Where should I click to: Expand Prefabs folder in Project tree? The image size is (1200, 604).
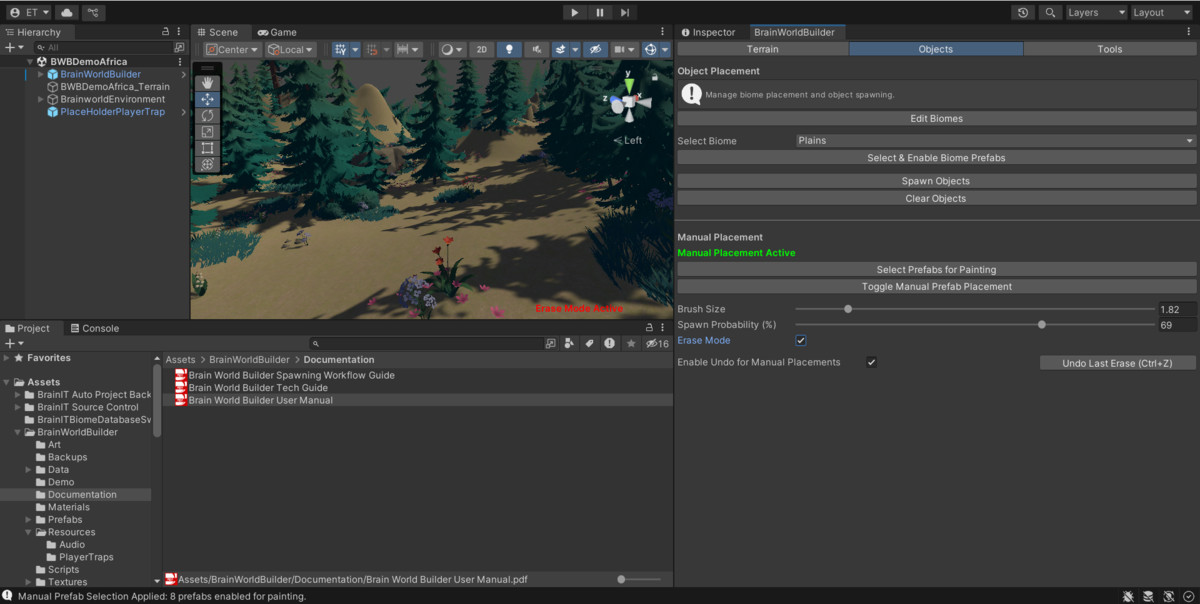click(x=29, y=520)
